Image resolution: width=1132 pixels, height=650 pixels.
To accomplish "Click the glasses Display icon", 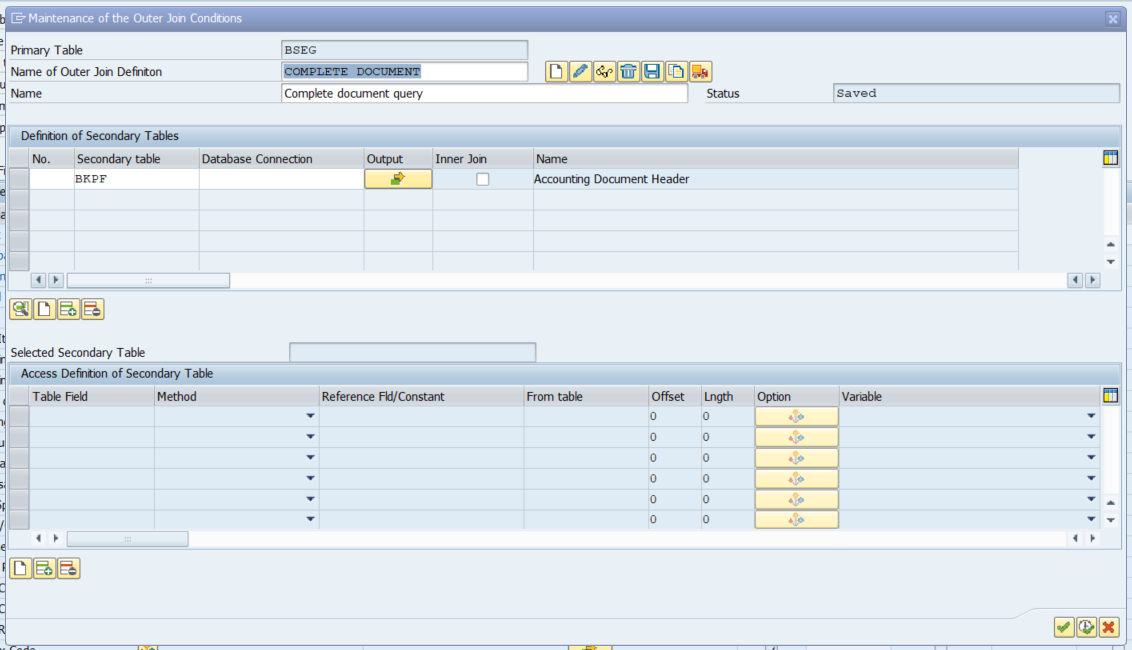I will click(x=604, y=72).
